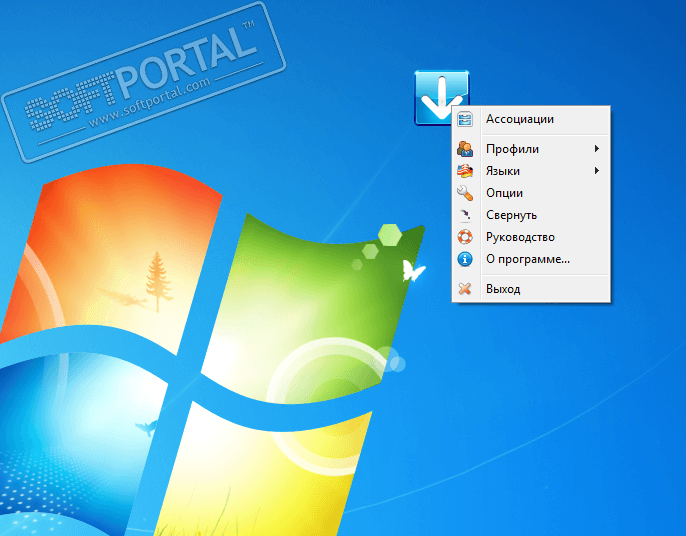This screenshot has height=536, width=686.
Task: Expand the arrow next to Профили
Action: coord(597,149)
